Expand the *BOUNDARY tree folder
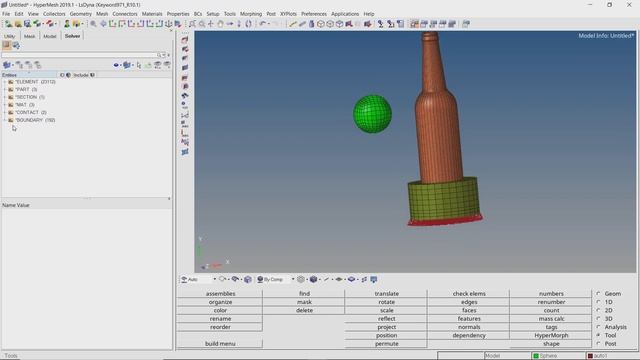The image size is (640, 360). pos(4,120)
